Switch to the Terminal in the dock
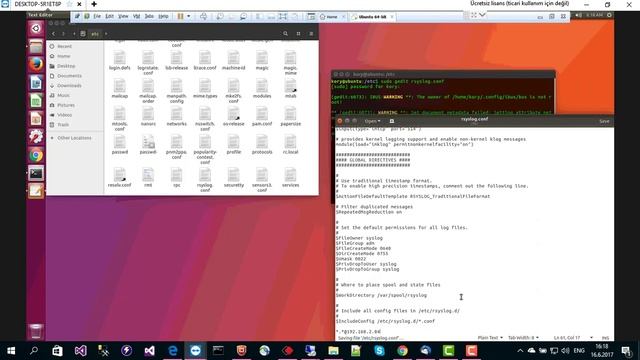 (36, 173)
